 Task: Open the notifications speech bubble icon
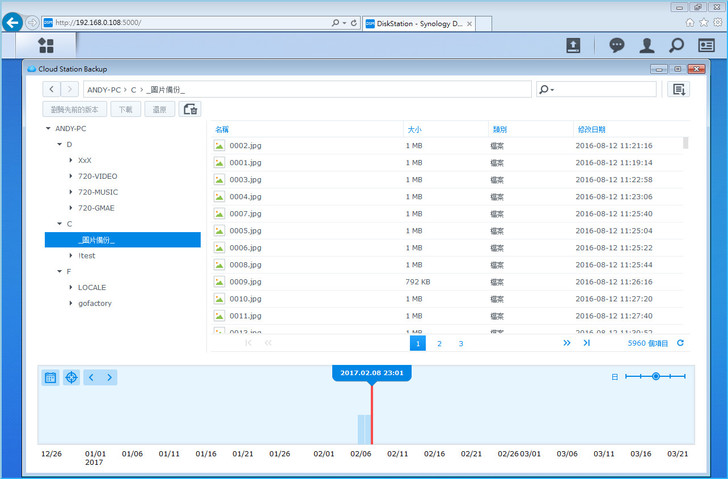[617, 45]
